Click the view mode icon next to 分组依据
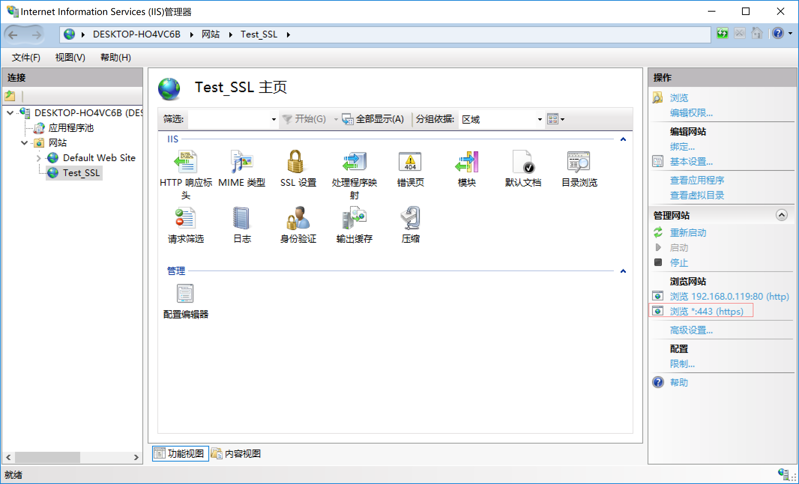The width and height of the screenshot is (799, 484). (x=553, y=119)
